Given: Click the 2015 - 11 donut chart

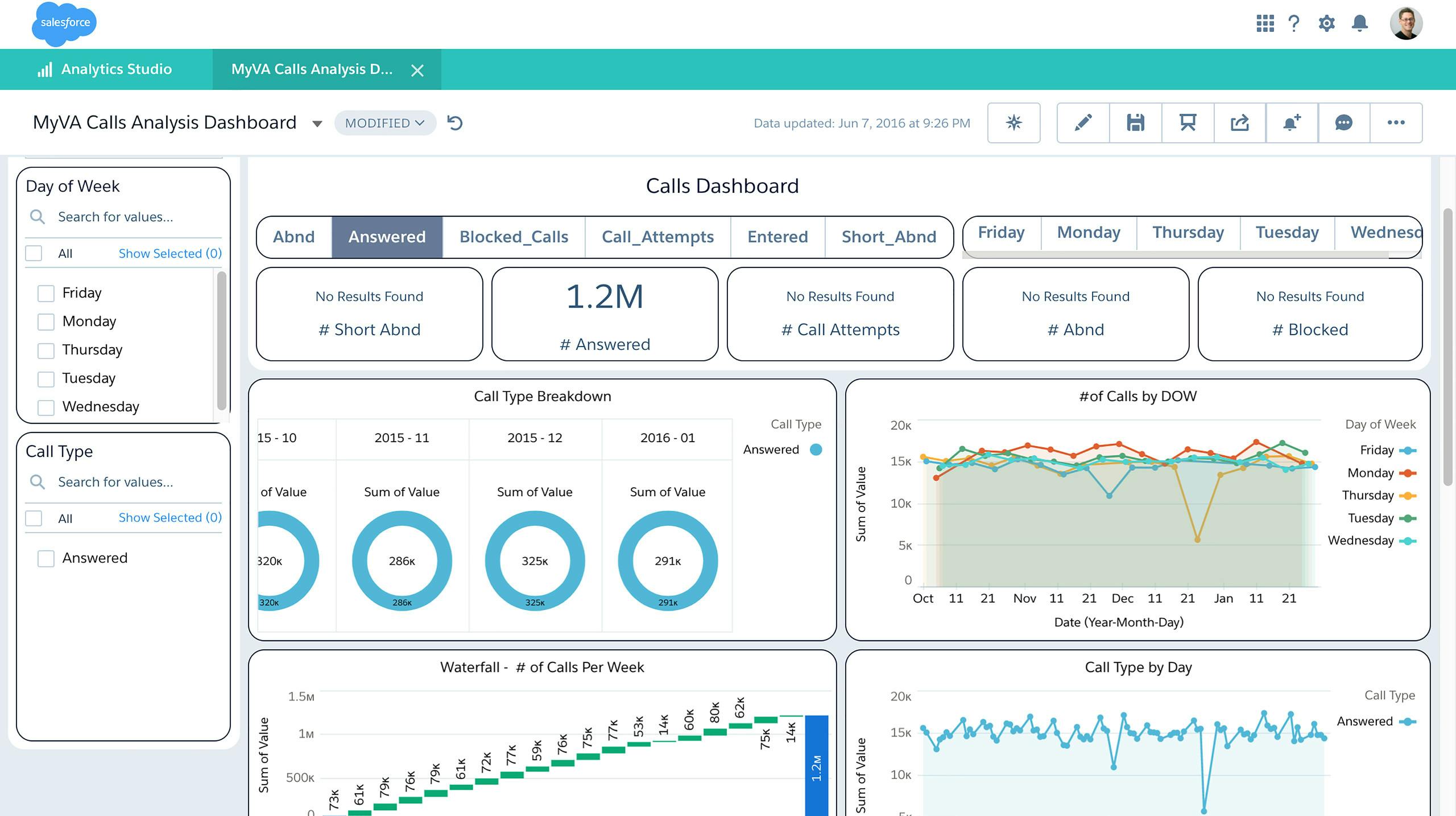Looking at the screenshot, I should tap(402, 561).
